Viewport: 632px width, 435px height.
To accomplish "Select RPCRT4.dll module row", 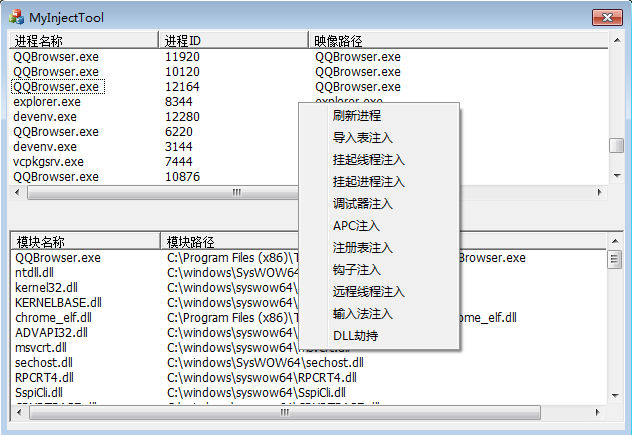I will (x=44, y=378).
